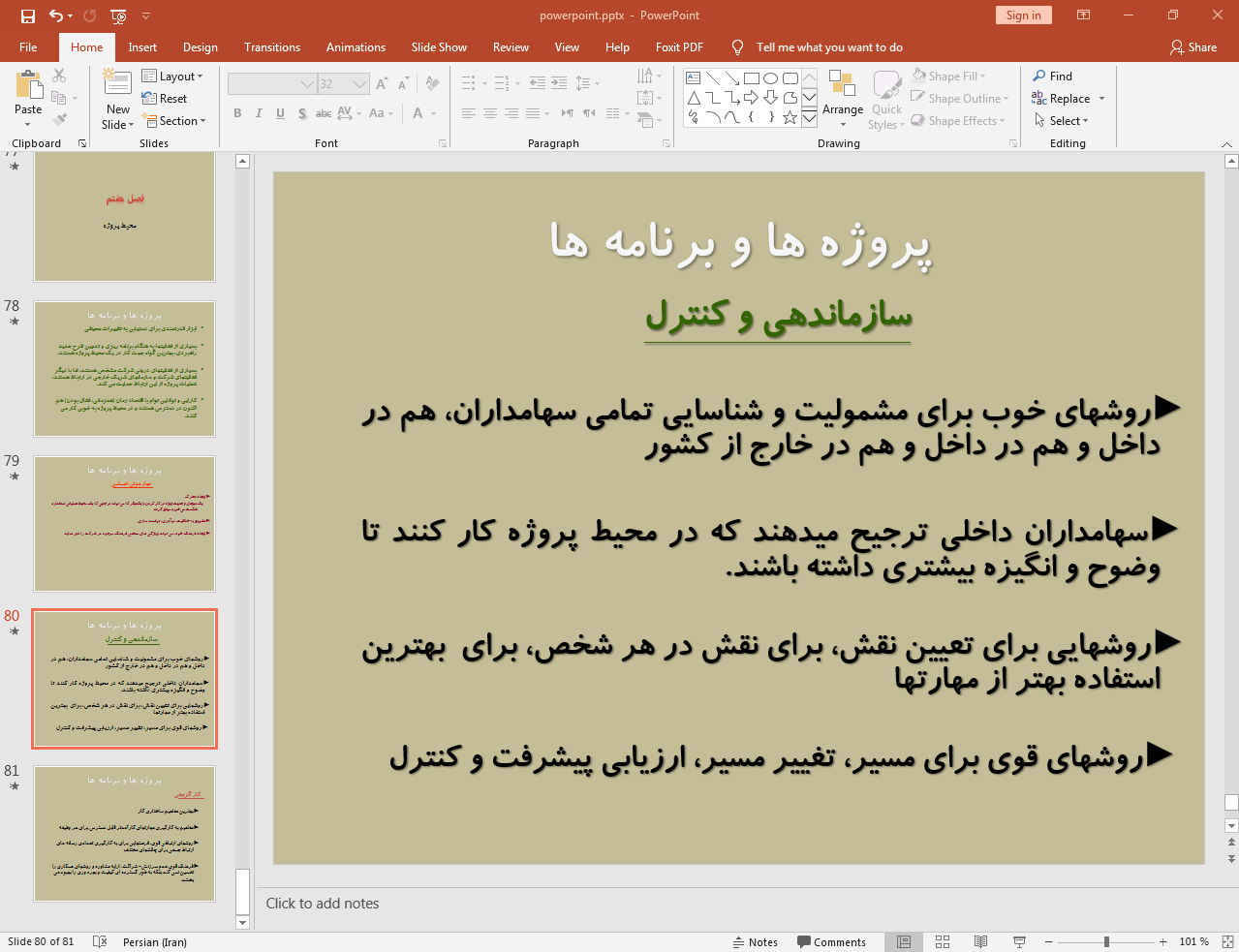The height and width of the screenshot is (952, 1239).
Task: Go to the Slide Show tab
Action: (439, 46)
